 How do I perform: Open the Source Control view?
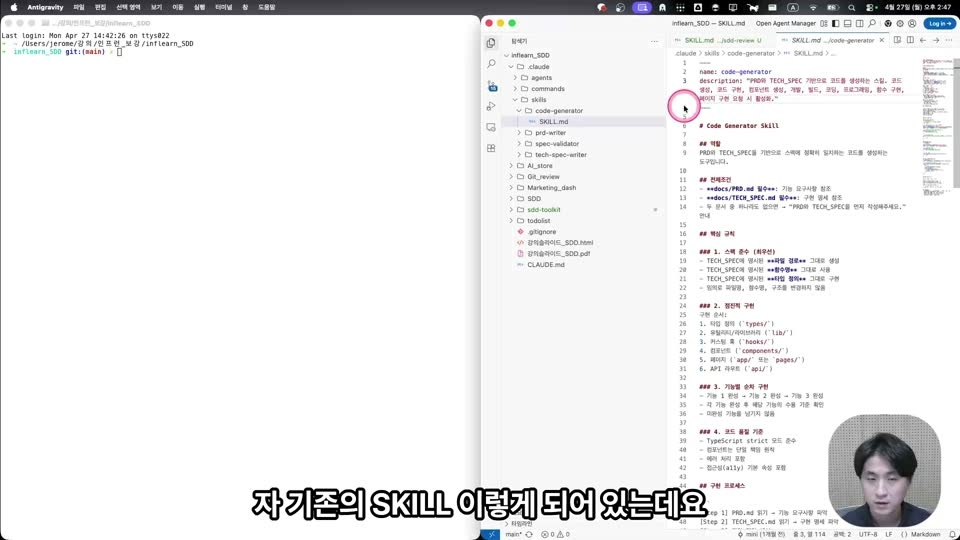pyautogui.click(x=492, y=86)
